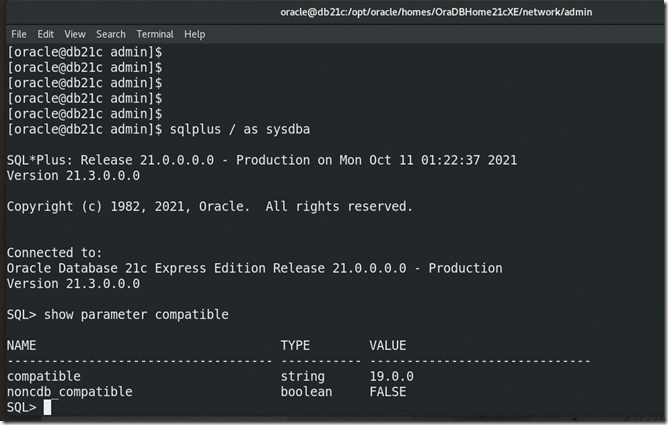
Task: Click the SQL> prompt cursor block
Action: [x=47, y=408]
